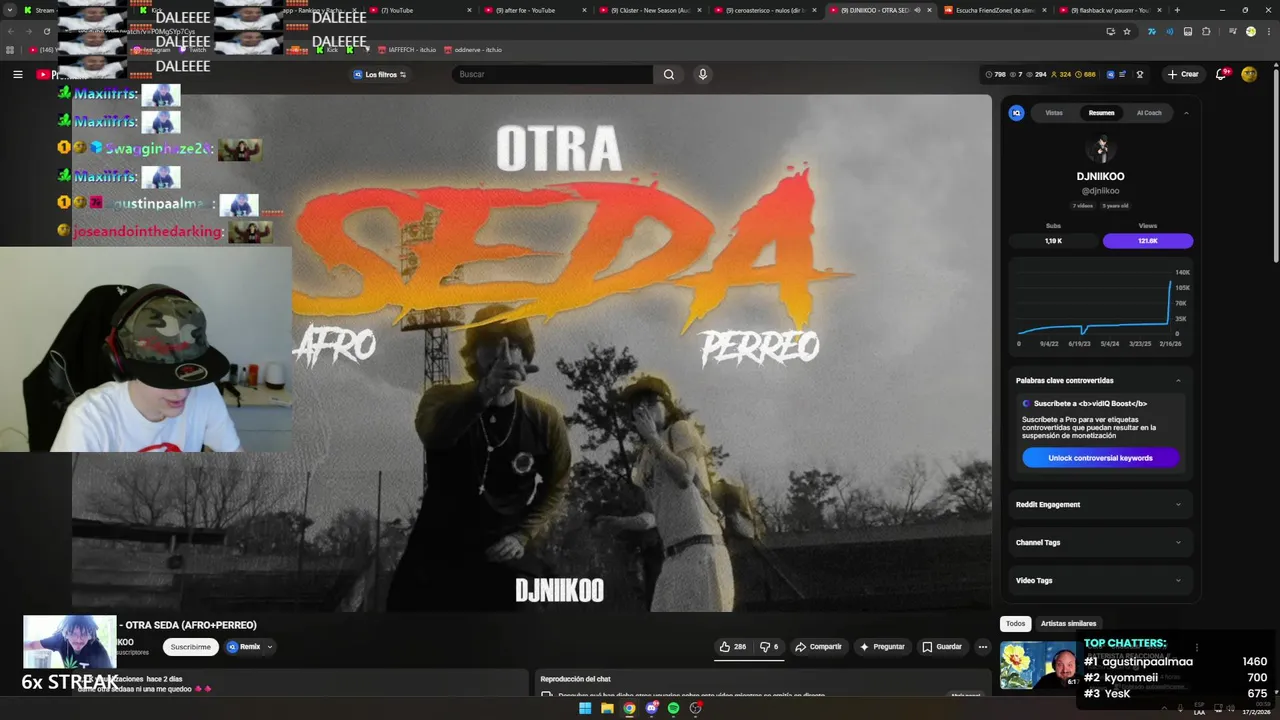Click the vidIQ Remix button

(243, 647)
